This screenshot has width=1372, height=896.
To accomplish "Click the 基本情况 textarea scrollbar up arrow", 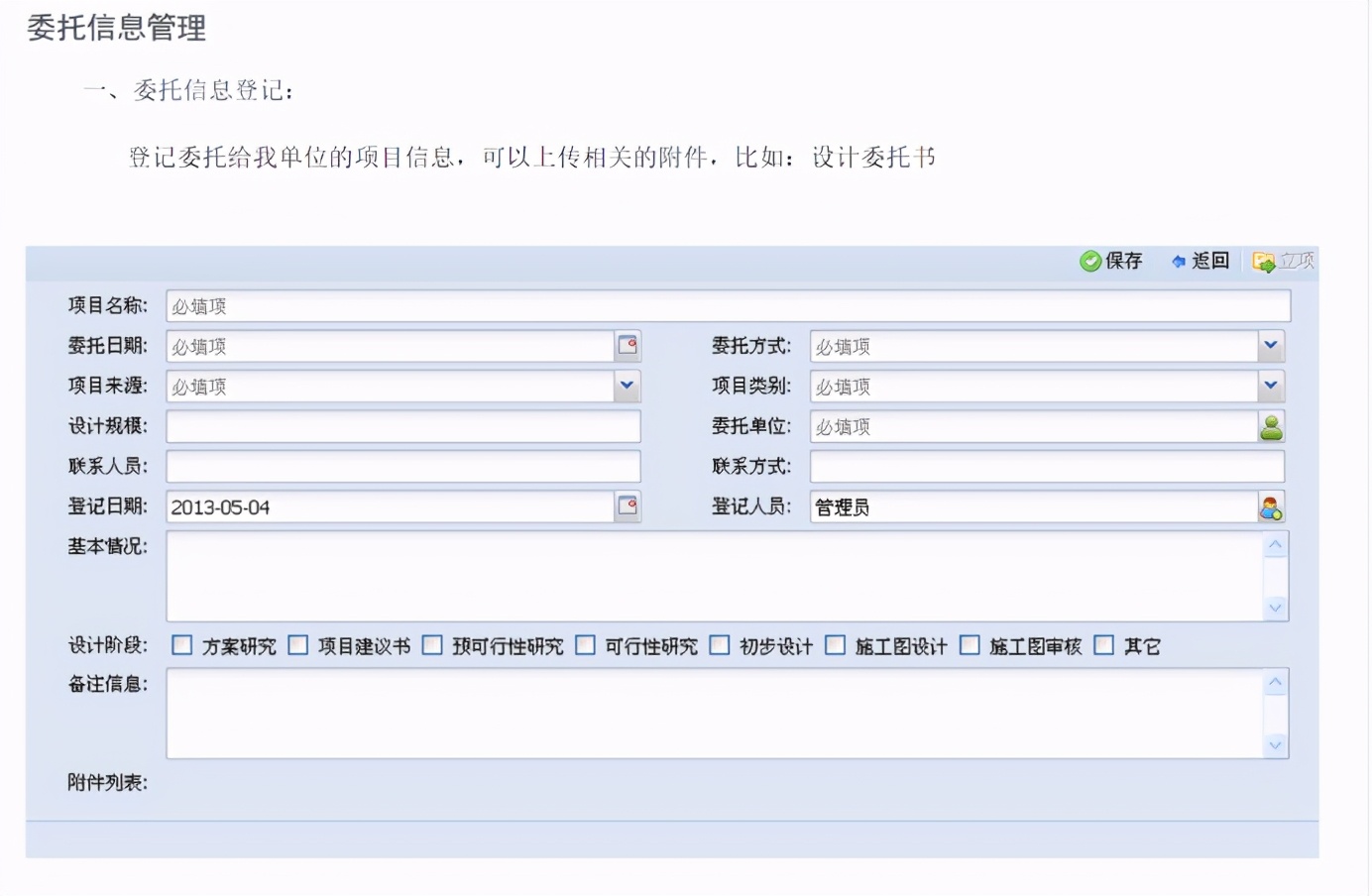I will [x=1277, y=543].
